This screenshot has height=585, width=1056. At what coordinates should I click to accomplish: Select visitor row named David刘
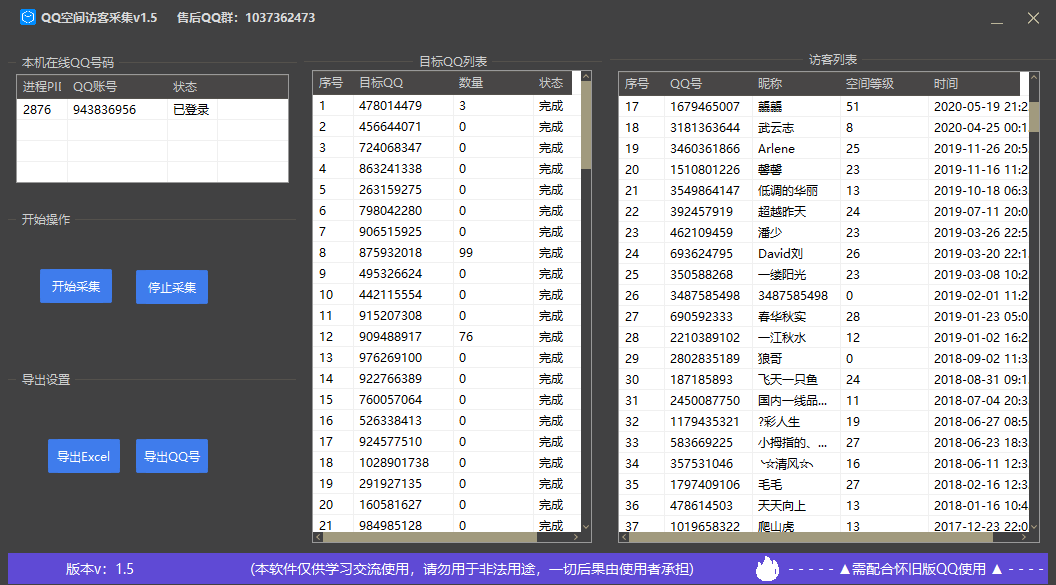[x=779, y=254]
